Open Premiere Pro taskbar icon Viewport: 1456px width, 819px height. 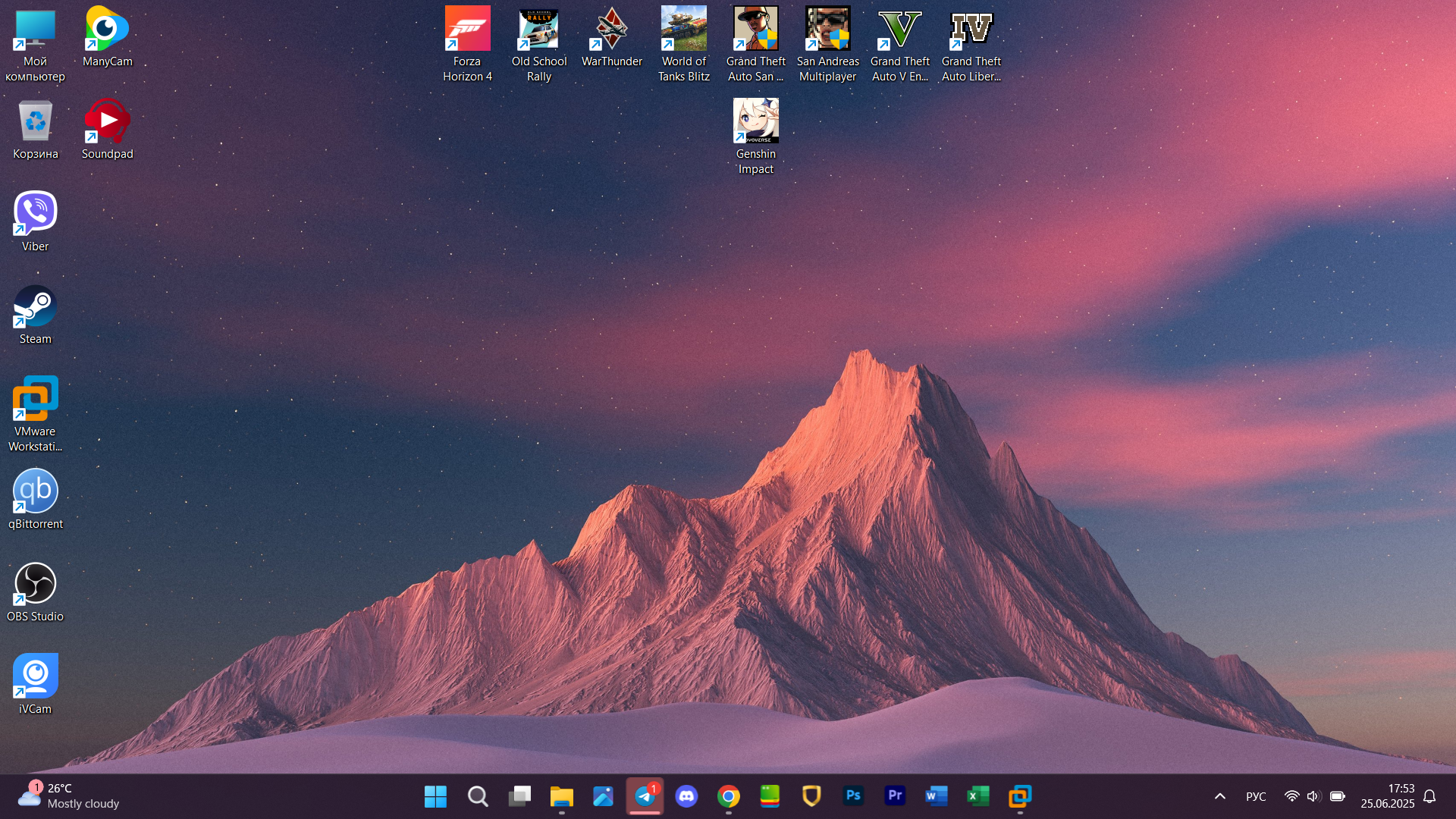click(895, 796)
